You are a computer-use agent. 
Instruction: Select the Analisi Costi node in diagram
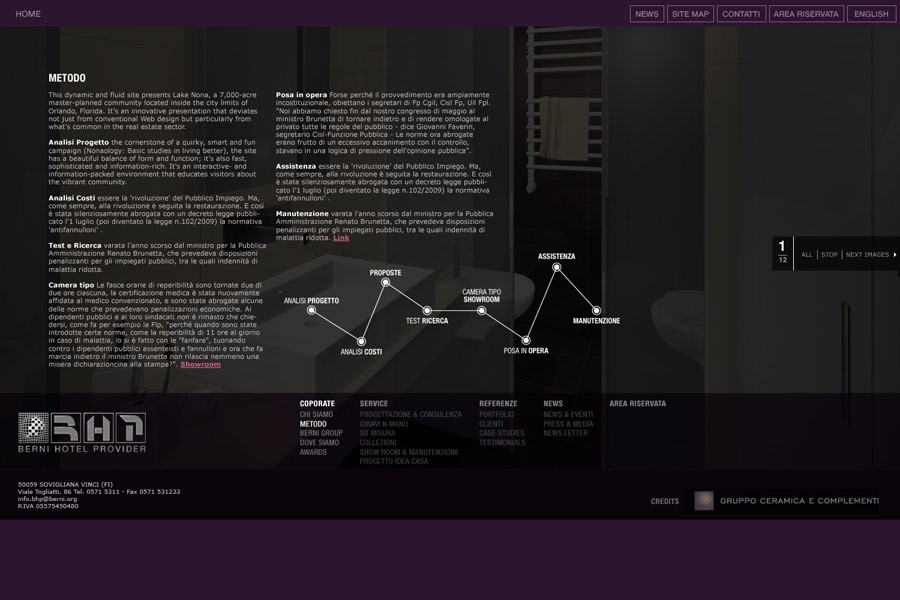[x=361, y=342]
